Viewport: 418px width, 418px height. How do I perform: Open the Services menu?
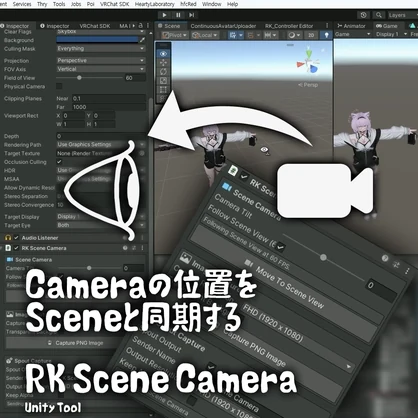click(22, 4)
